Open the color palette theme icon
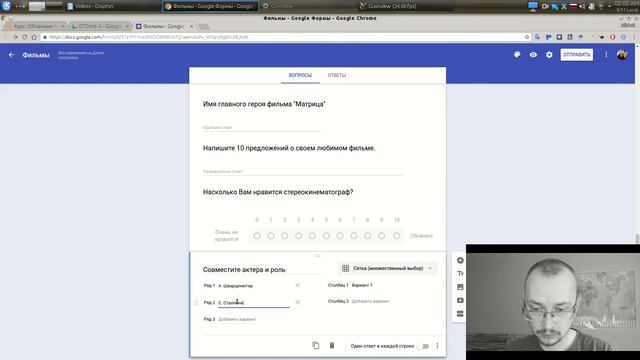The width and height of the screenshot is (640, 360). tap(517, 55)
